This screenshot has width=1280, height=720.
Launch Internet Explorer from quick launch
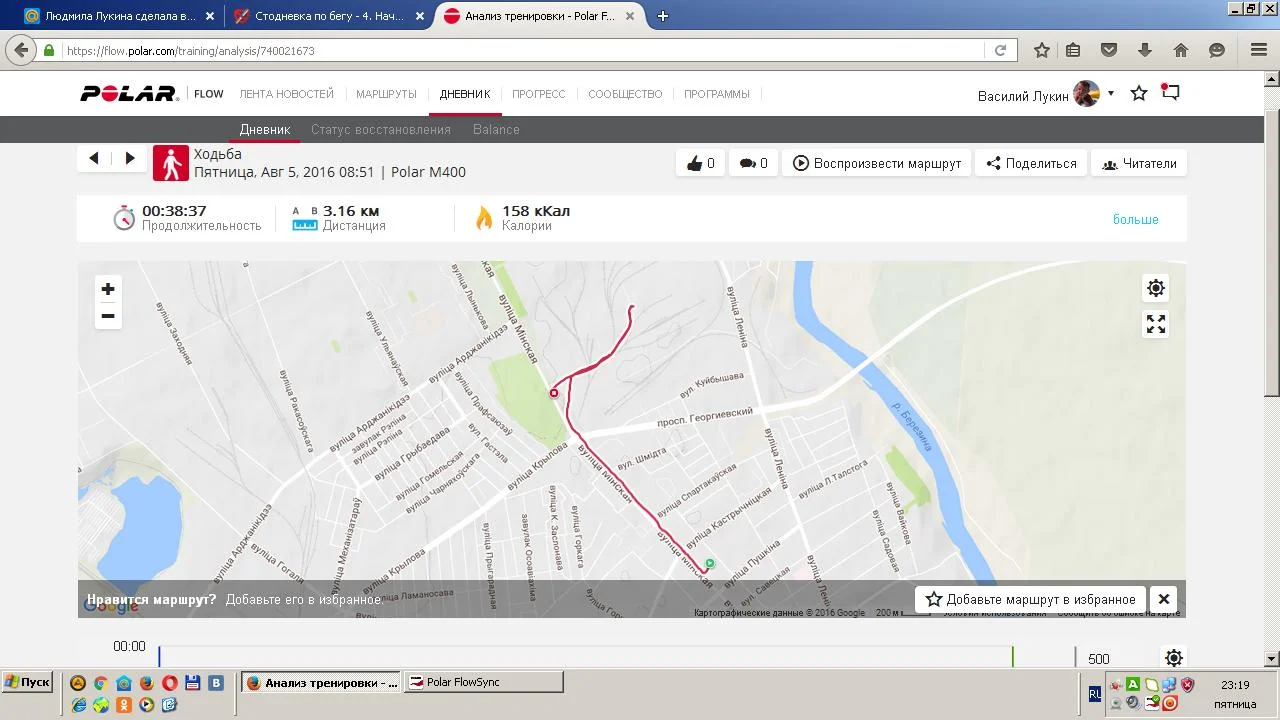[x=79, y=704]
